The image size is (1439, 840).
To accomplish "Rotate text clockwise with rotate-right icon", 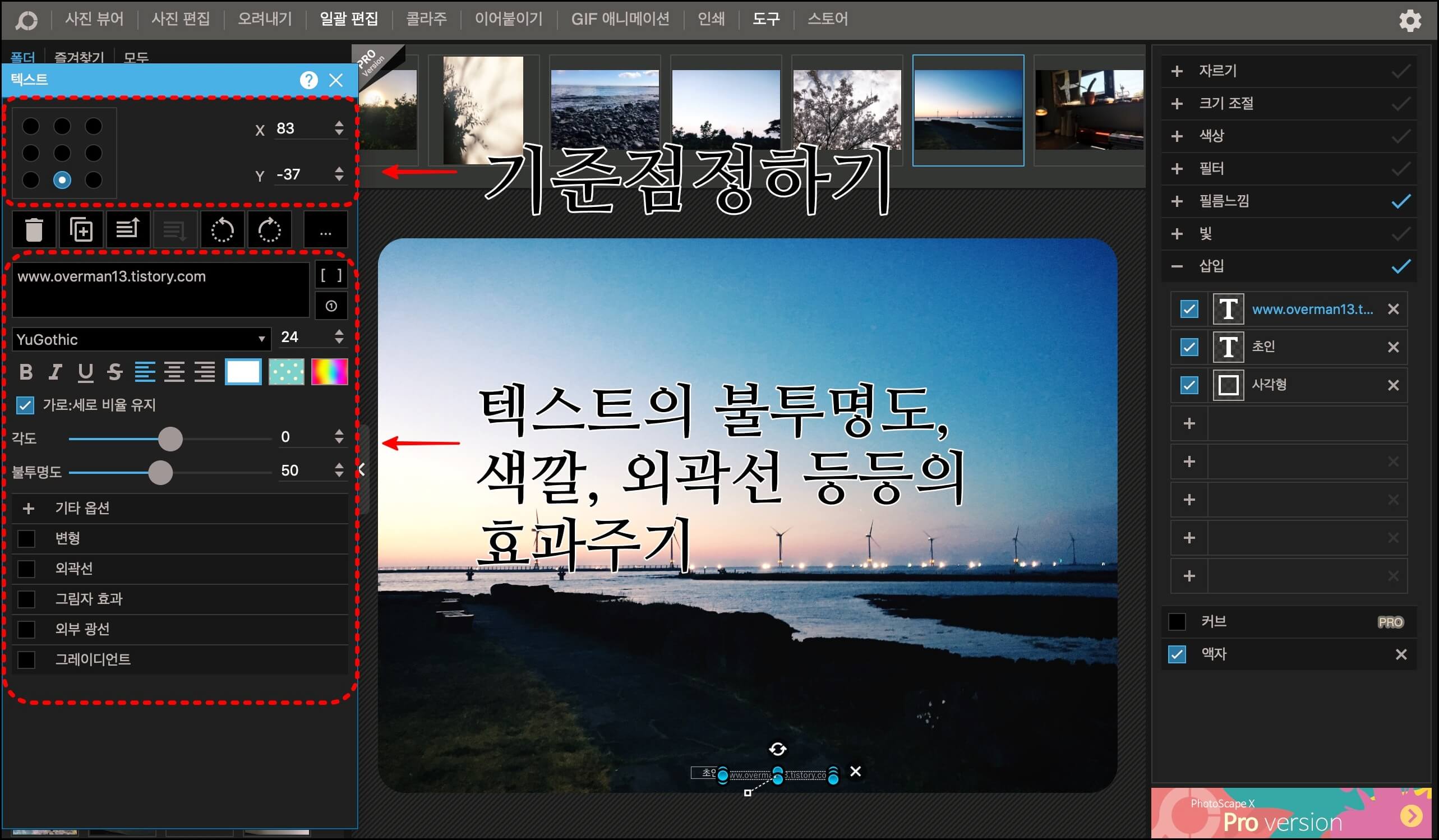I will tap(269, 230).
